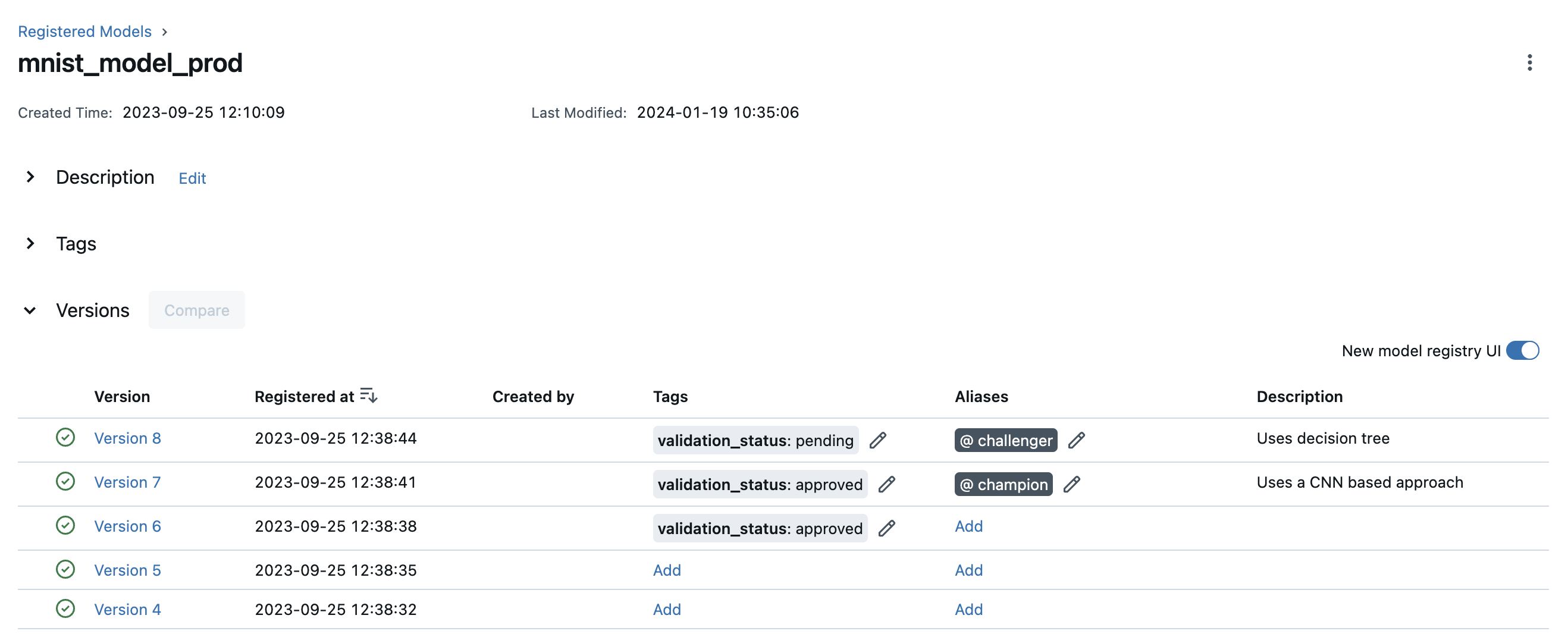Screen dimensions: 1568x634
Task: Open the three-dot more options menu
Action: coord(1529,62)
